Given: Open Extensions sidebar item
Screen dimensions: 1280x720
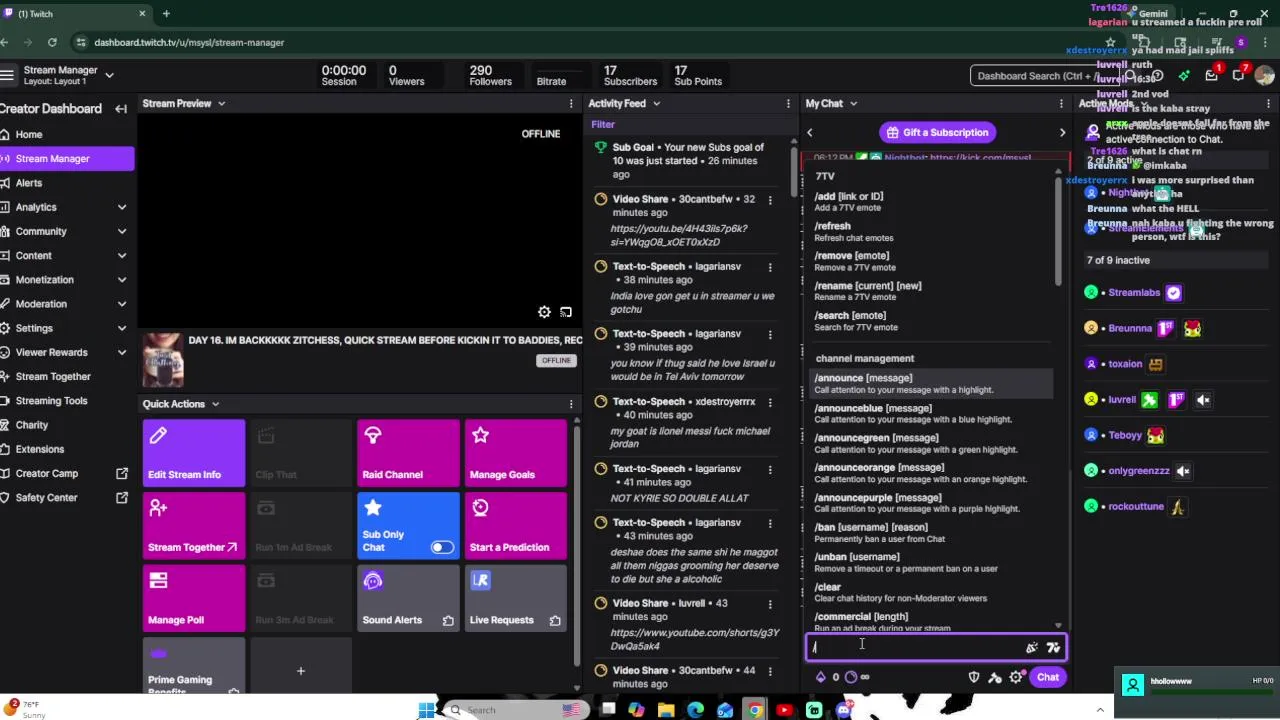Looking at the screenshot, I should tap(66, 449).
